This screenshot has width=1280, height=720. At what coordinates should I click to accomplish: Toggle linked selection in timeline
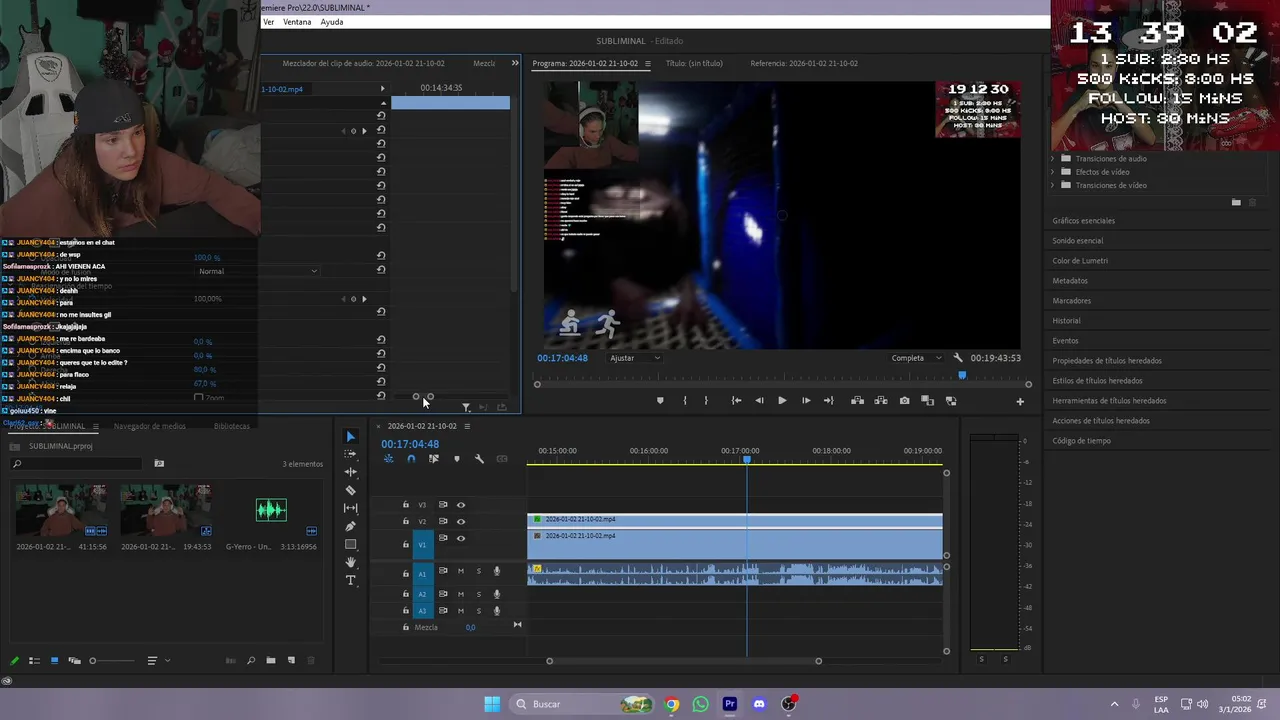coord(434,459)
